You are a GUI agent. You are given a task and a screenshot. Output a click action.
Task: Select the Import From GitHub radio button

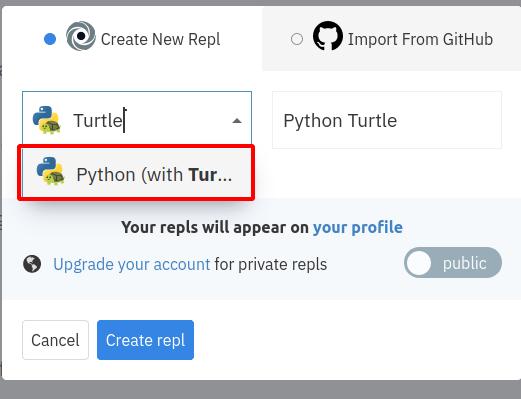pos(297,39)
